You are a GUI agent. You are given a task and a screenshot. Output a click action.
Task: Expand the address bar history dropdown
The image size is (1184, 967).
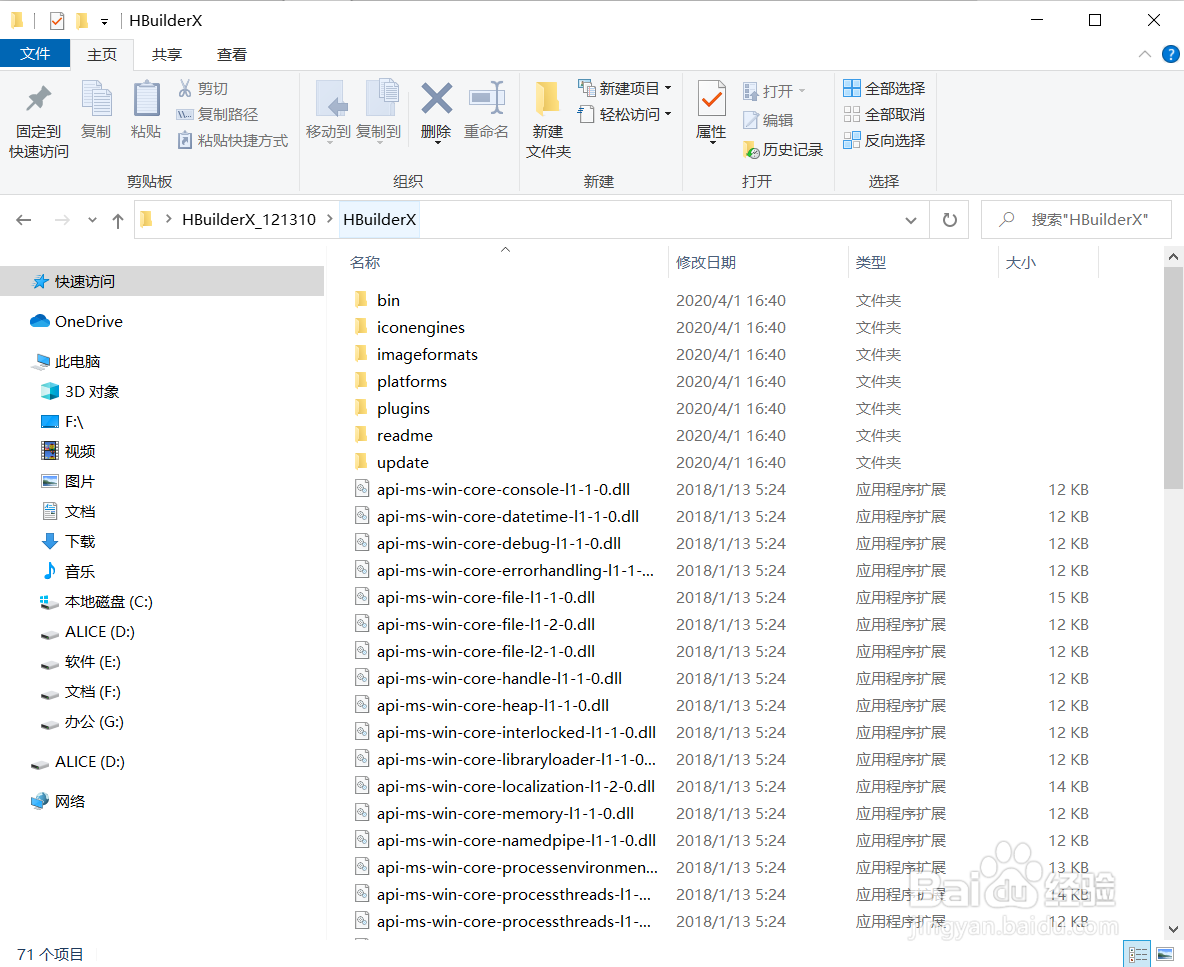[911, 220]
